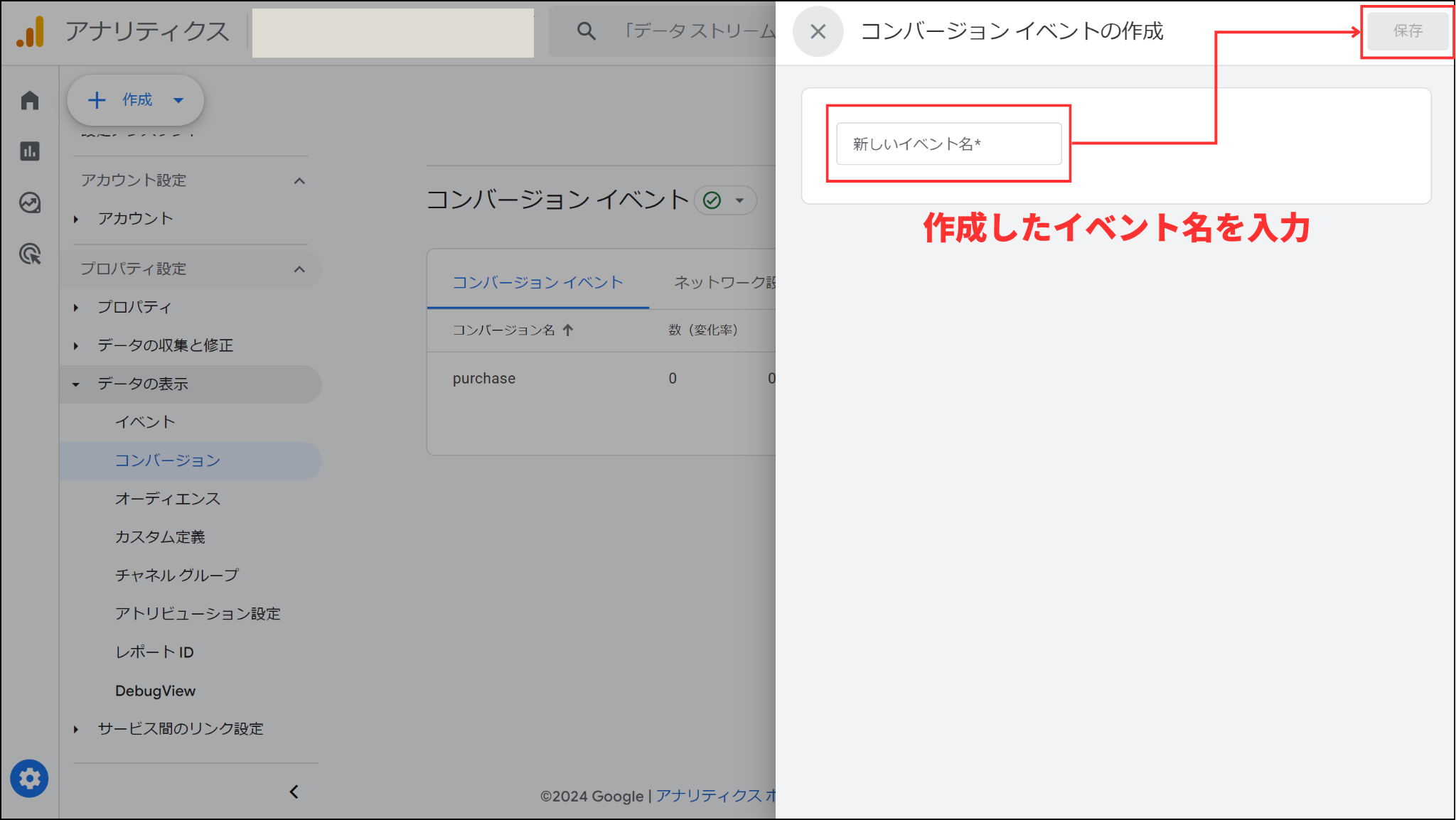Click the green check status icon

pos(712,200)
